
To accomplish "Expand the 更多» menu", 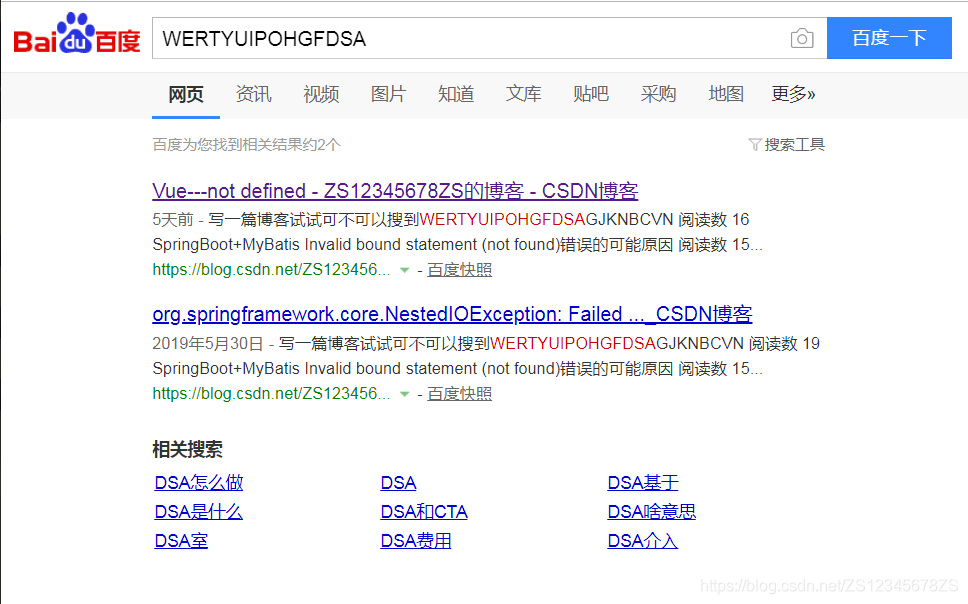I will (793, 94).
